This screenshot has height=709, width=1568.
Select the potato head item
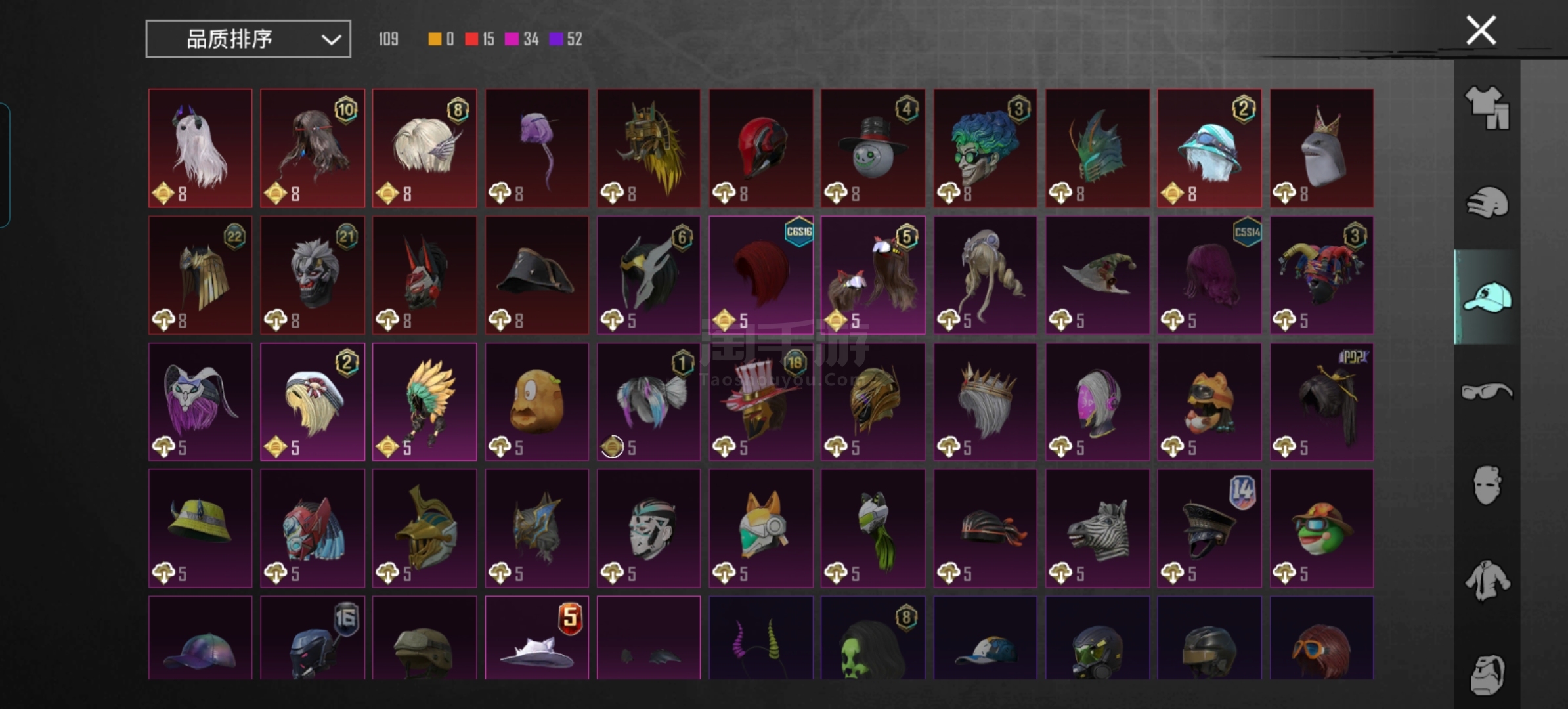pos(537,402)
